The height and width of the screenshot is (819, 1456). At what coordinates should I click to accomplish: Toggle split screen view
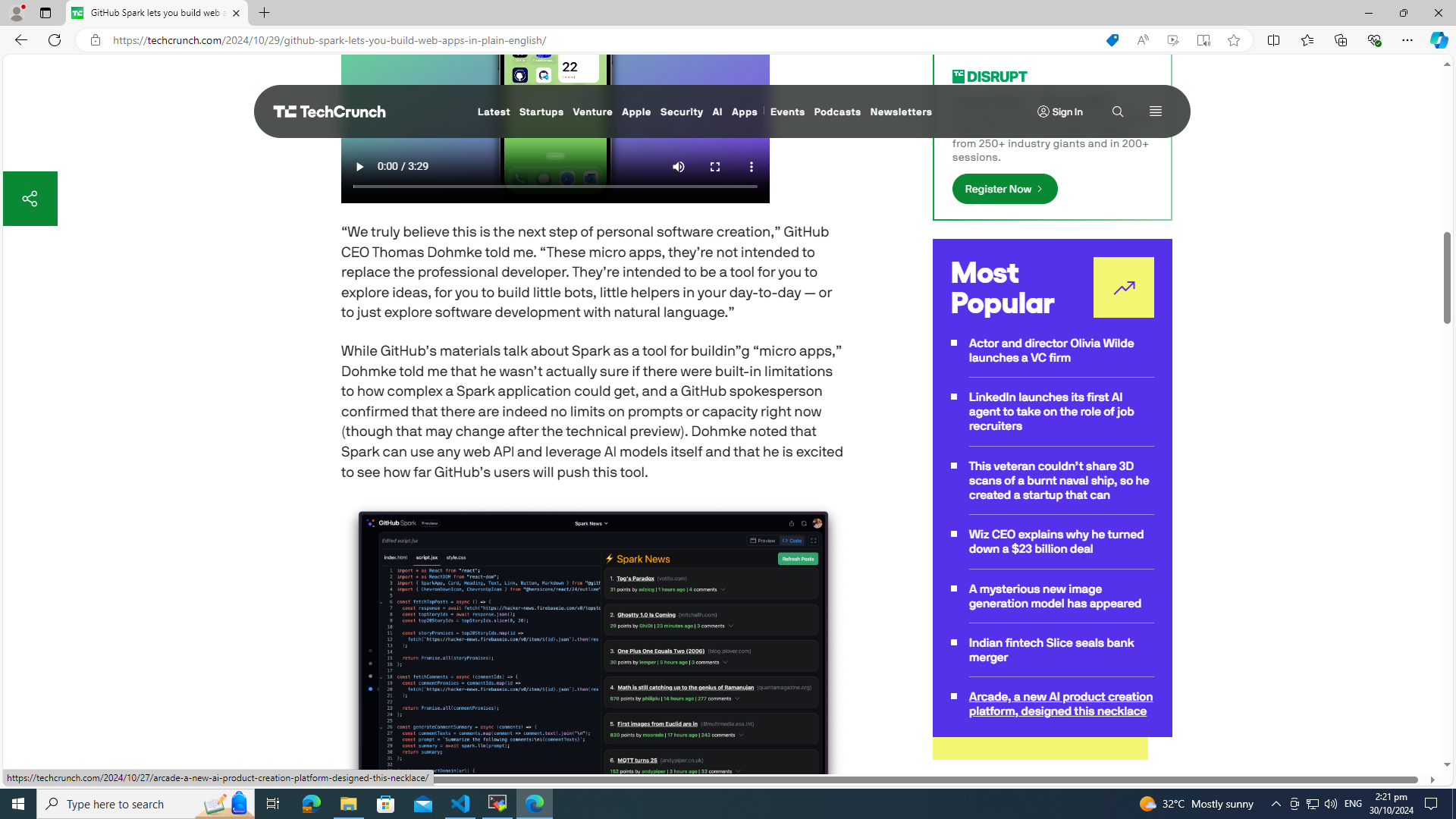[x=1273, y=40]
